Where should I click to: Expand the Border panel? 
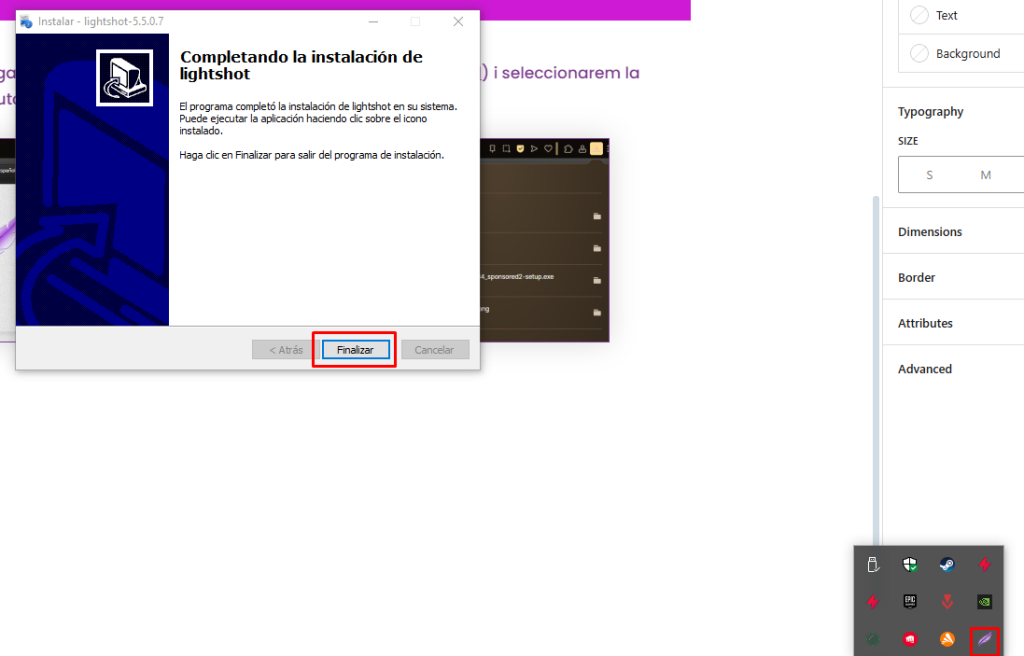point(917,278)
